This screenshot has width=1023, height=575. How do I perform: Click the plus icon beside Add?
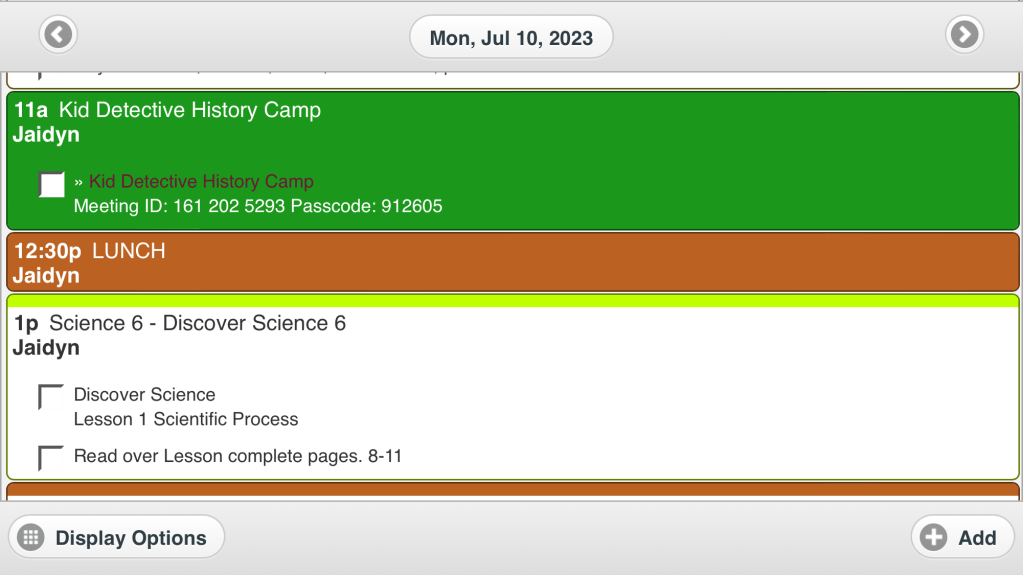[933, 538]
